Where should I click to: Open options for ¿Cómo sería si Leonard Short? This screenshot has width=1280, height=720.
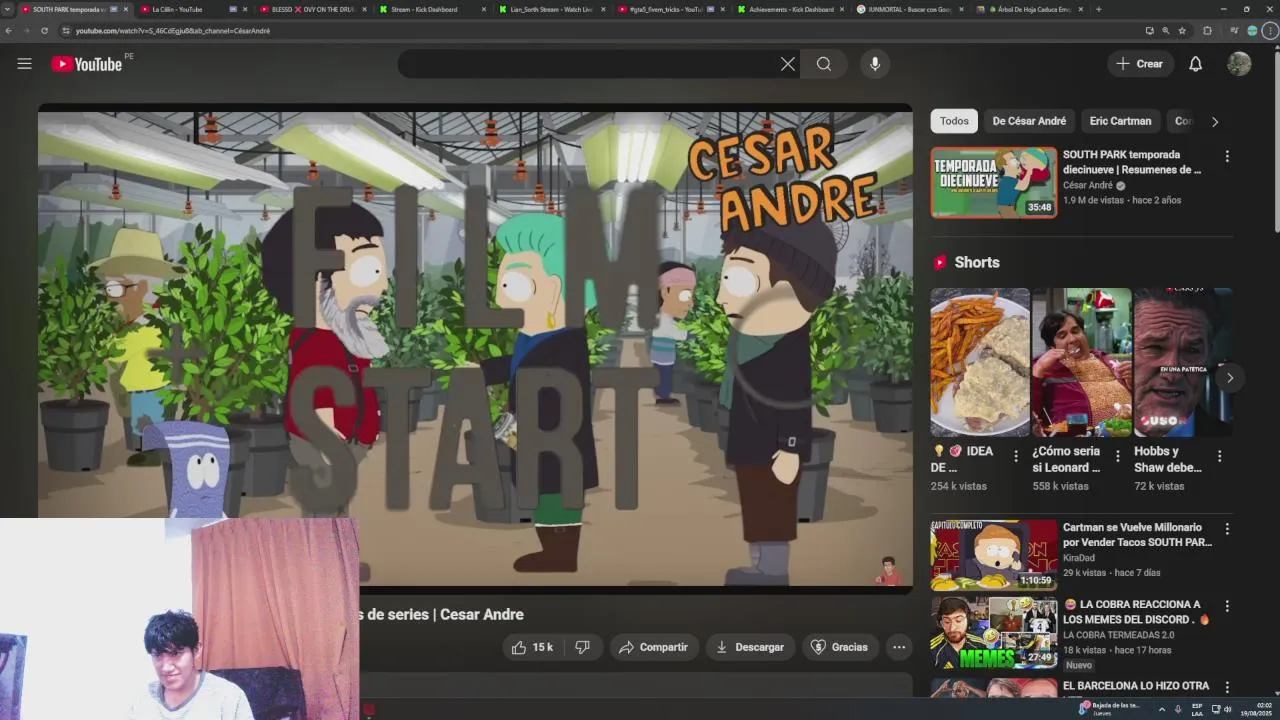1117,456
